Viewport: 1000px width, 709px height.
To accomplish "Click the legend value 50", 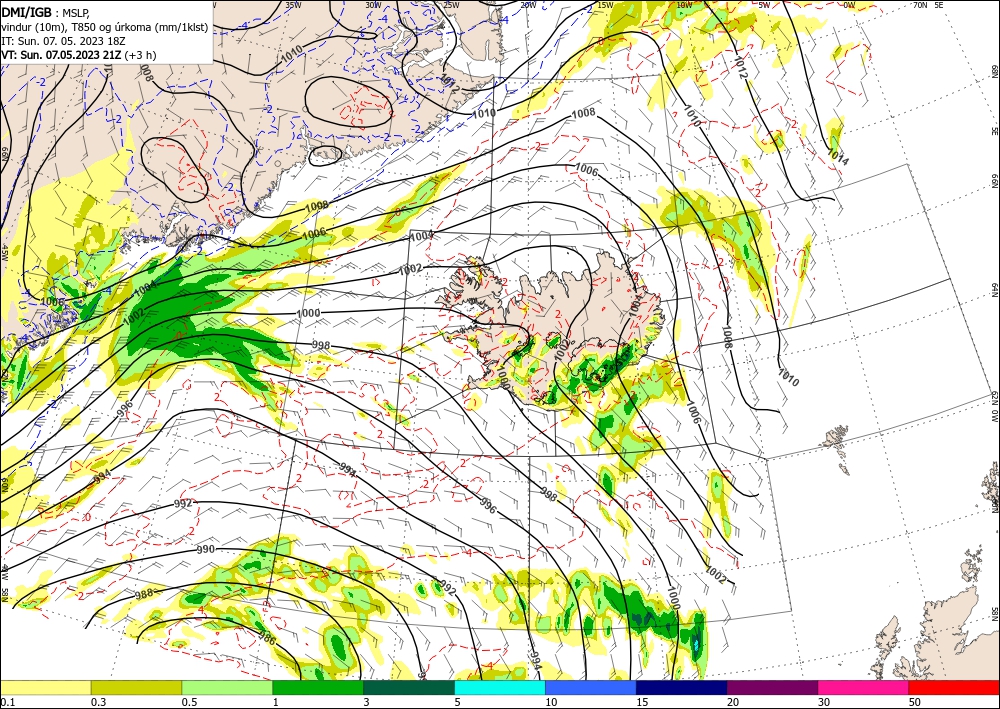I will 915,702.
